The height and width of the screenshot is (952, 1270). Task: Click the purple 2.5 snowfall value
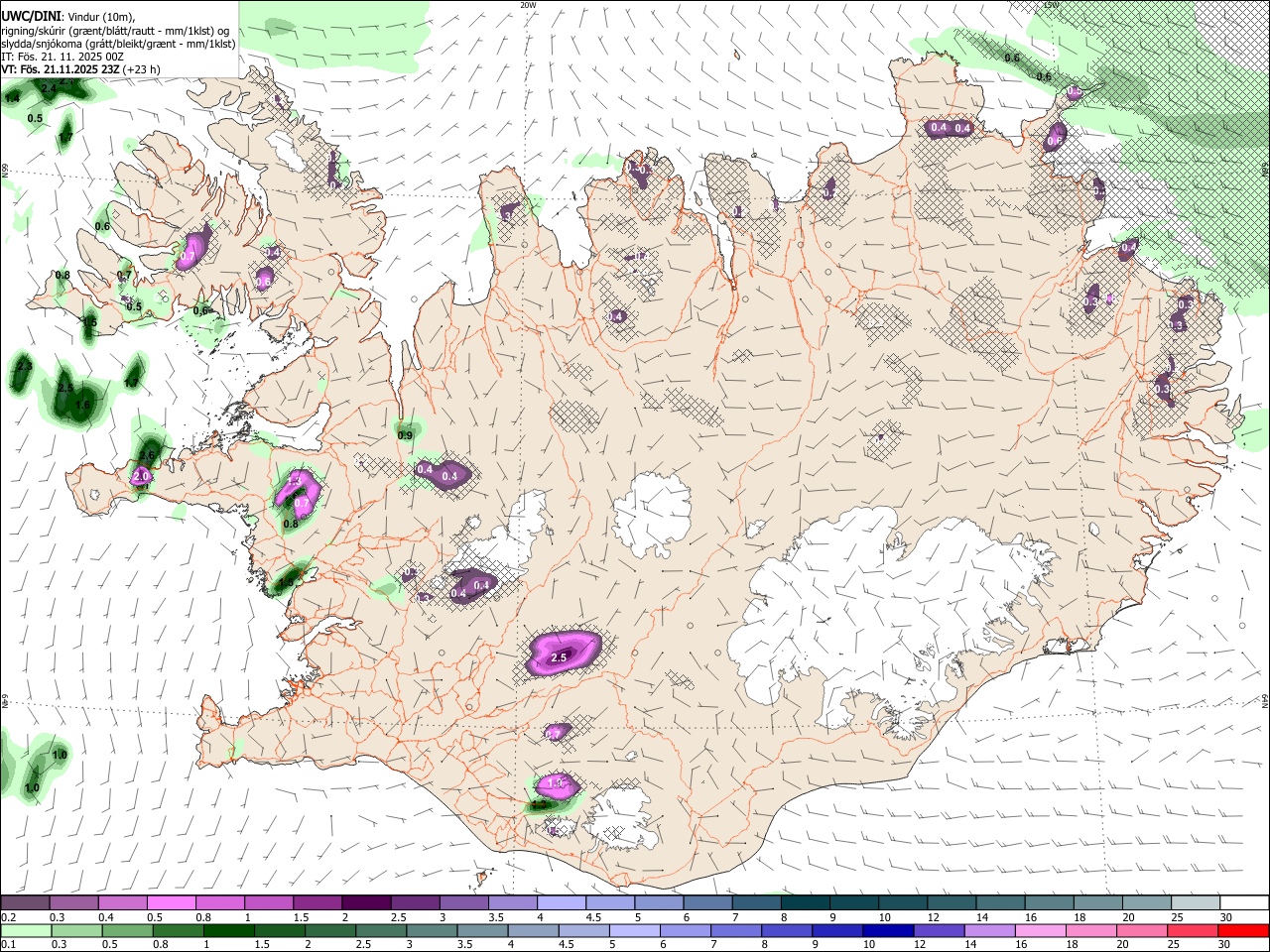coord(559,656)
